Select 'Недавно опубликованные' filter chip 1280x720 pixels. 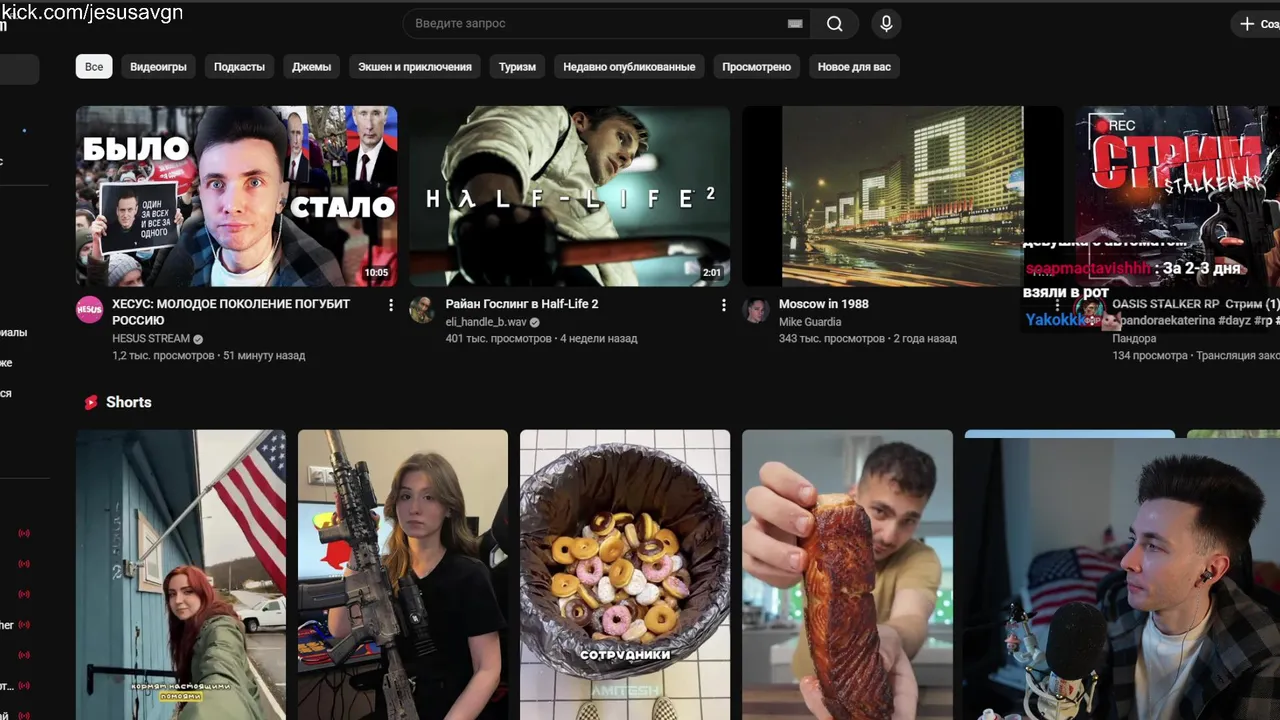click(x=629, y=67)
